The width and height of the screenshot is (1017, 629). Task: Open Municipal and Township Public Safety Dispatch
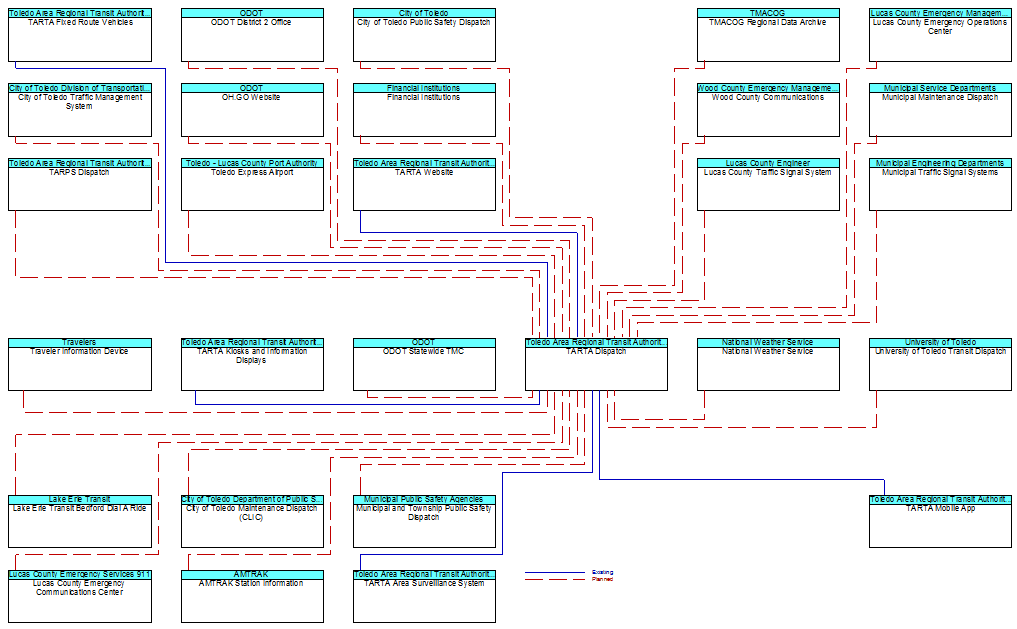(x=424, y=522)
